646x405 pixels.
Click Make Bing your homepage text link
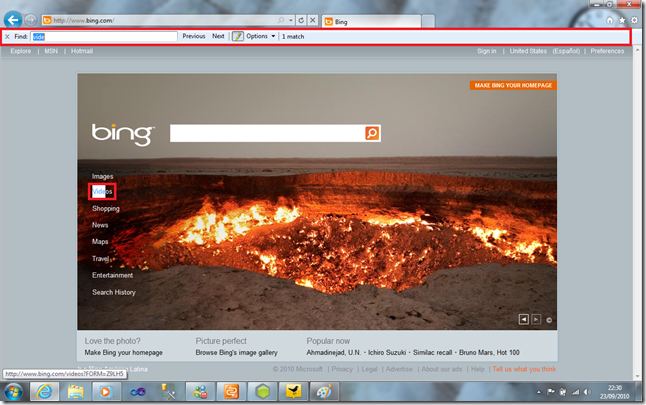point(124,353)
